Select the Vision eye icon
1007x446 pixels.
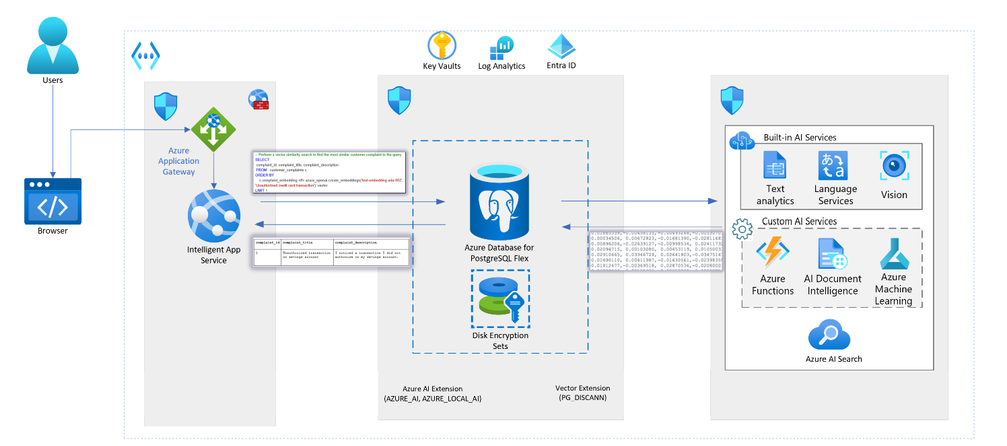click(894, 166)
